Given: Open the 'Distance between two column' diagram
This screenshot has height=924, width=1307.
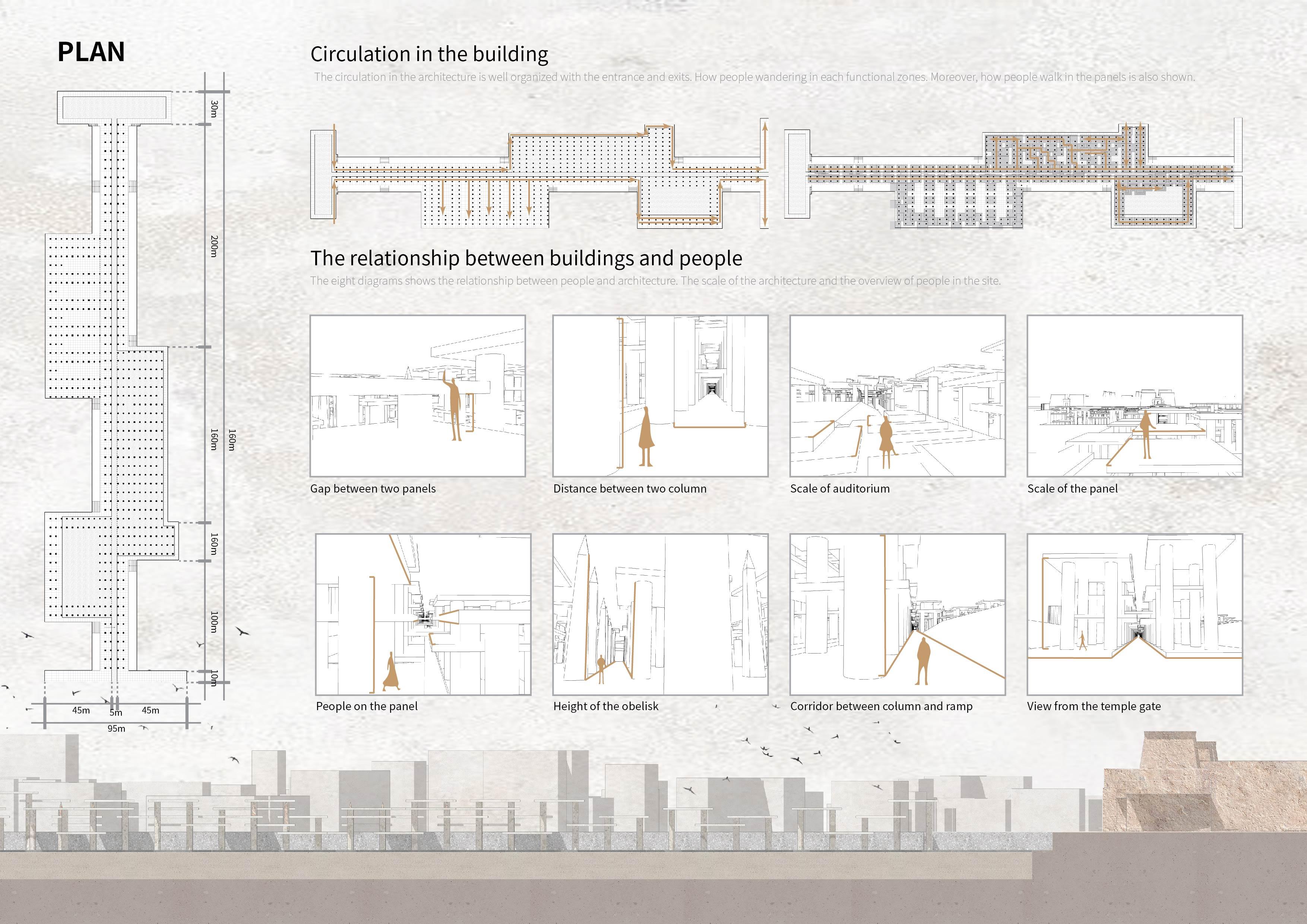Looking at the screenshot, I should tap(660, 396).
